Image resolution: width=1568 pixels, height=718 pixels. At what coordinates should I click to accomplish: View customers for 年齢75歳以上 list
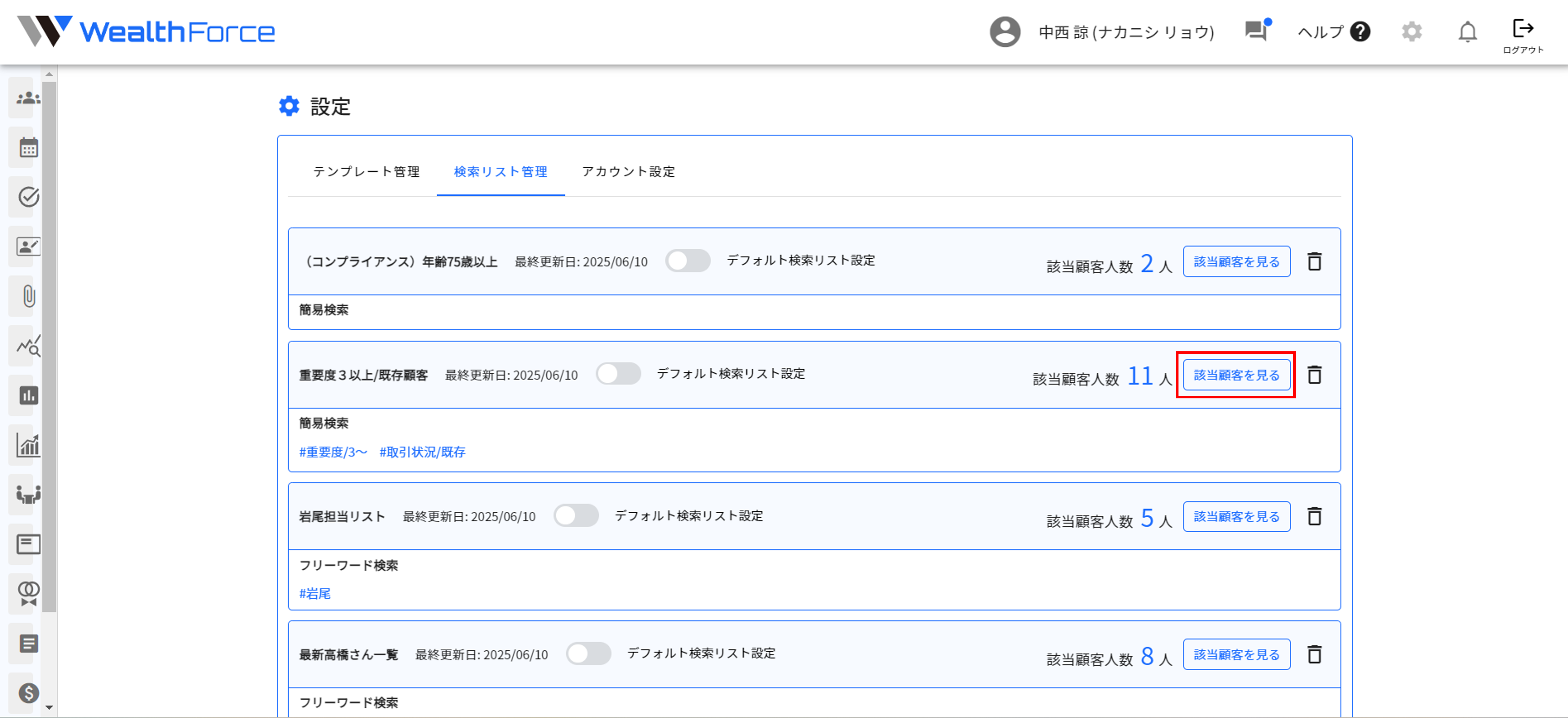1236,262
